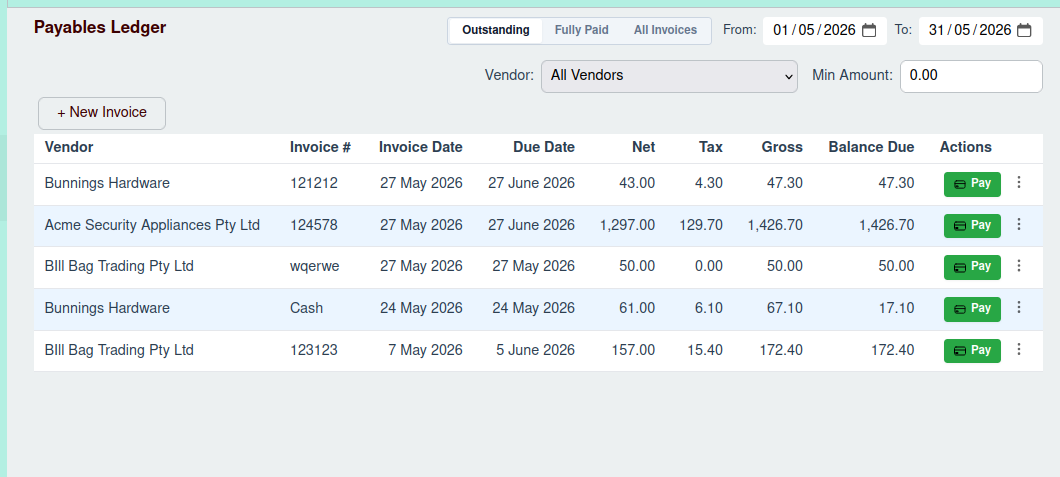
Task: Sort by Tax column header
Action: point(710,147)
